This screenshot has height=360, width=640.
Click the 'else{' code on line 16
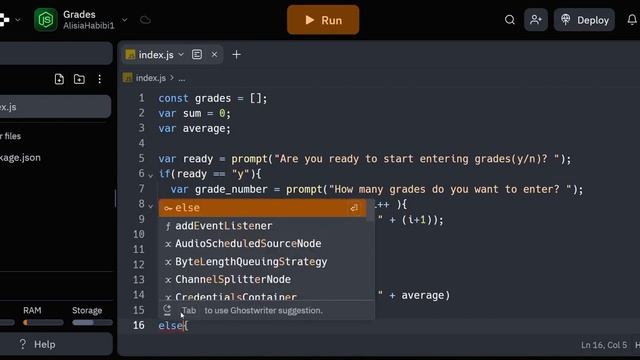click(173, 326)
